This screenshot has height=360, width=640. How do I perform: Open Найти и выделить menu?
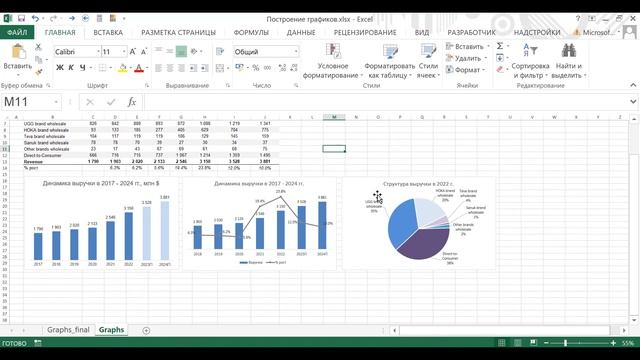569,61
